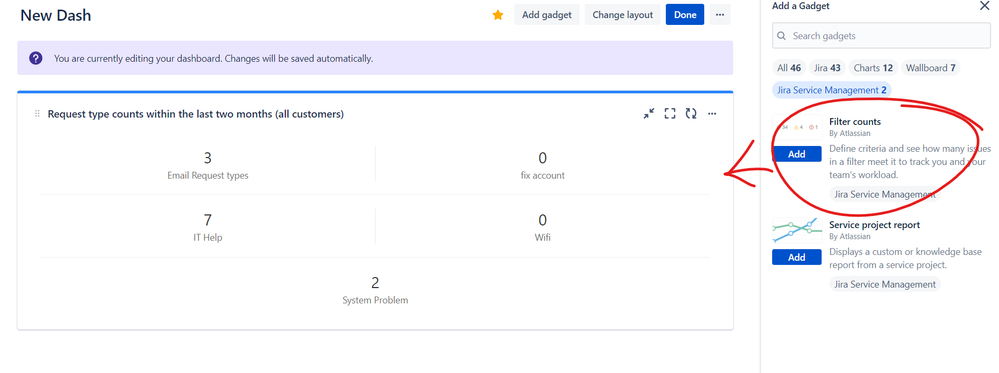
Task: Click the Jira Service Management tag under Filter counts
Action: pyautogui.click(x=885, y=194)
